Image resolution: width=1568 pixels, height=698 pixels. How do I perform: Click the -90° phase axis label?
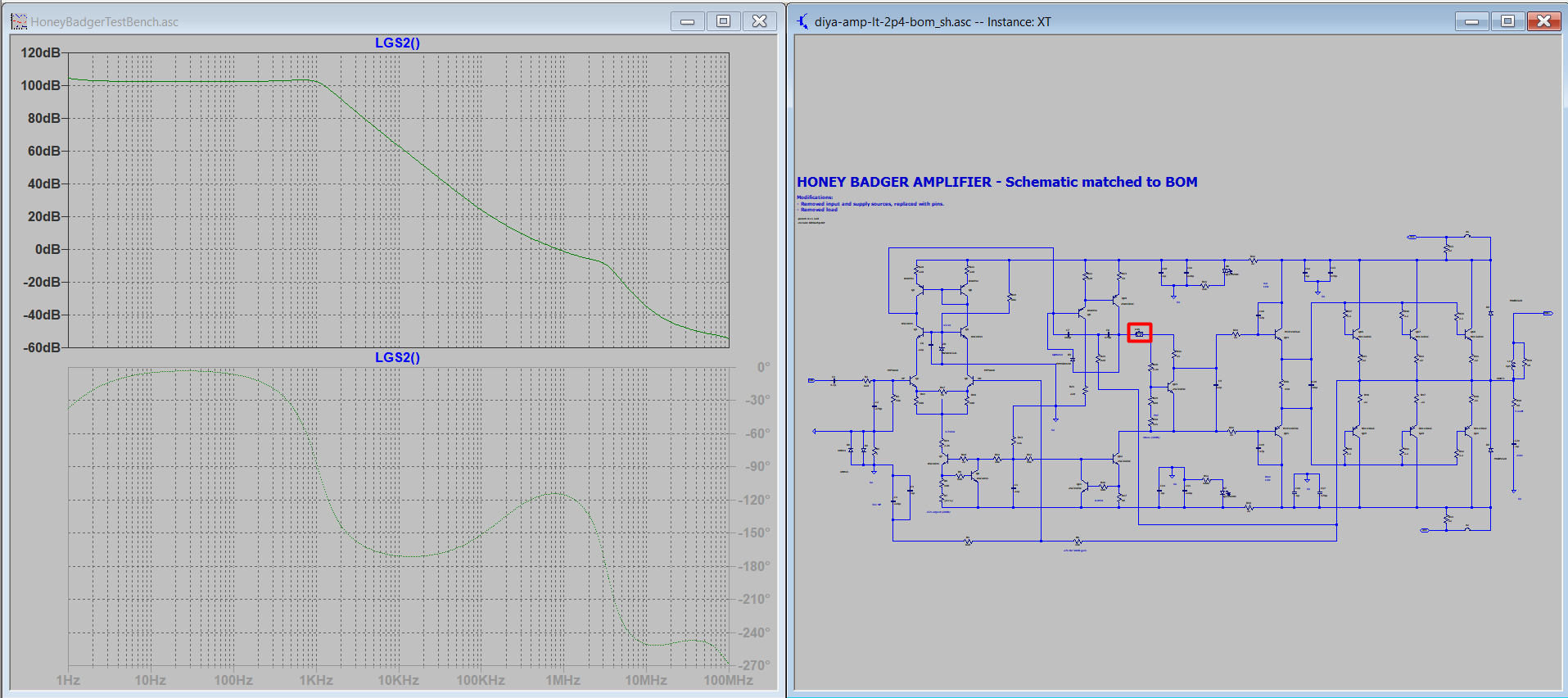coord(757,466)
